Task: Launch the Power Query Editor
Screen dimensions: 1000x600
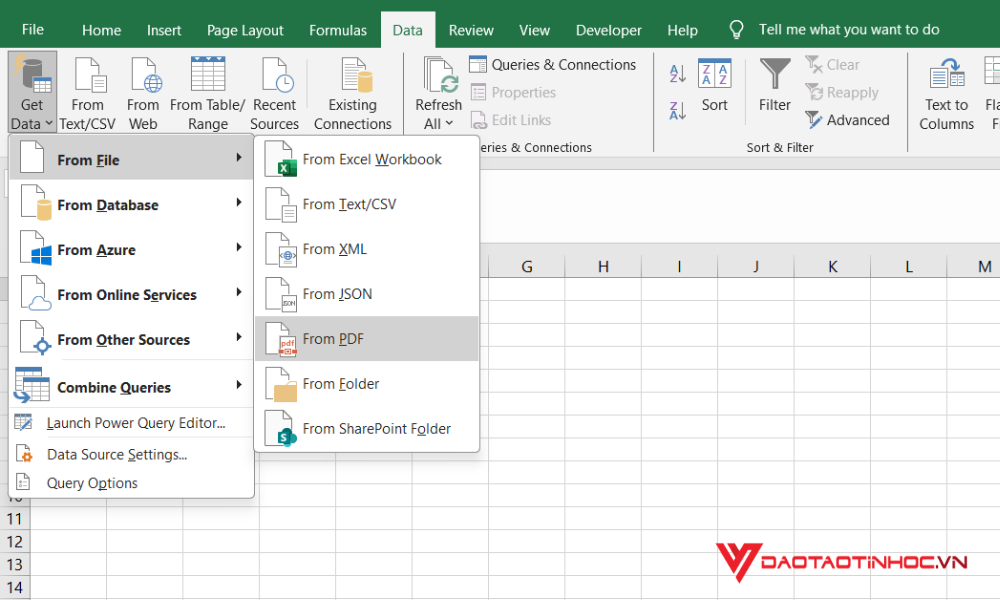Action: coord(135,422)
